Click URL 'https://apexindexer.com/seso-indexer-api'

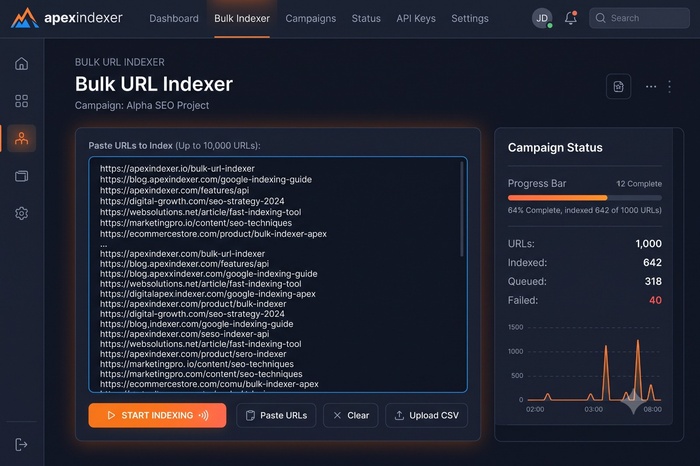184,334
